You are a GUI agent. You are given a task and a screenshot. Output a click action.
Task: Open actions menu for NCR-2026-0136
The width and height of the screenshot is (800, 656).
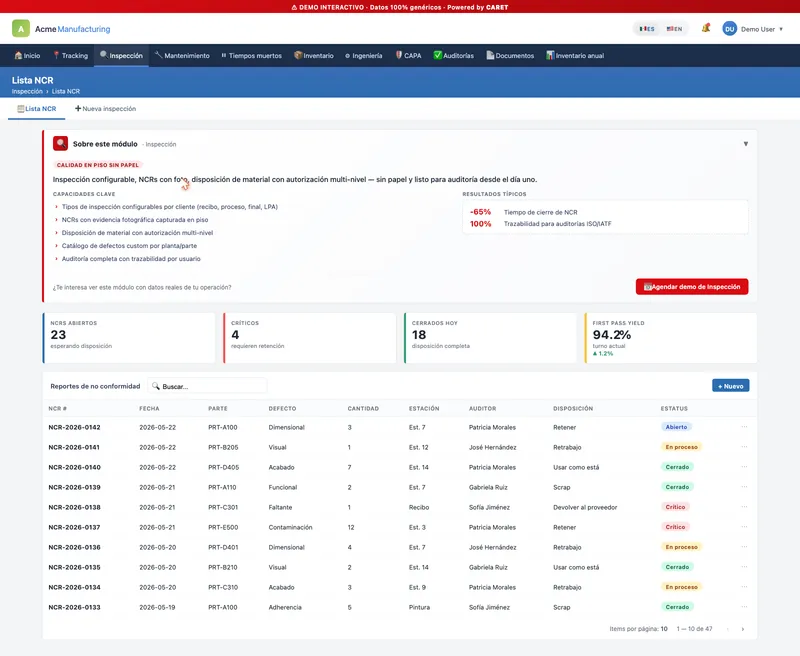744,547
